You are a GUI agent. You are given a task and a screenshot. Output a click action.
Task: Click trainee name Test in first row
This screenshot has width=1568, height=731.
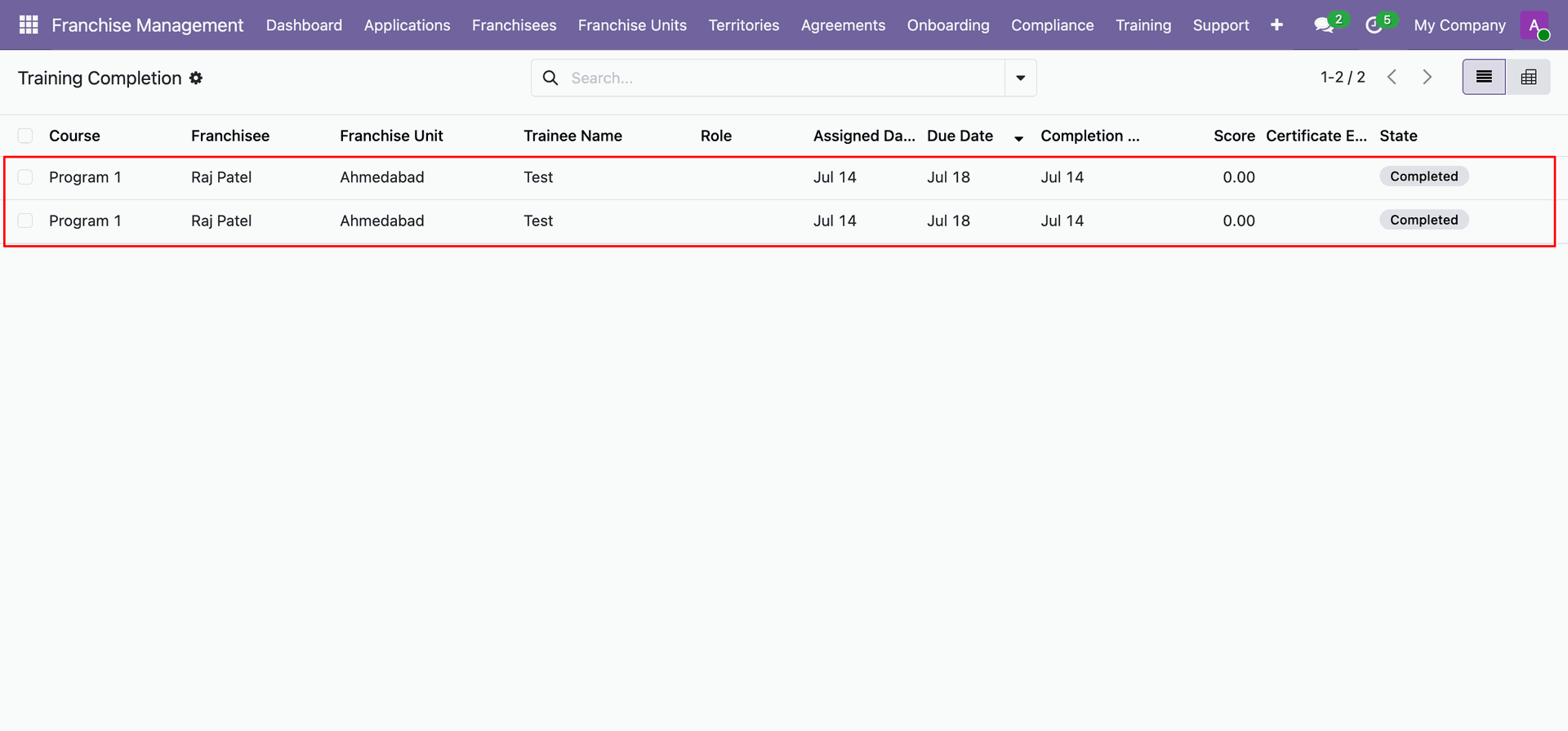(538, 177)
